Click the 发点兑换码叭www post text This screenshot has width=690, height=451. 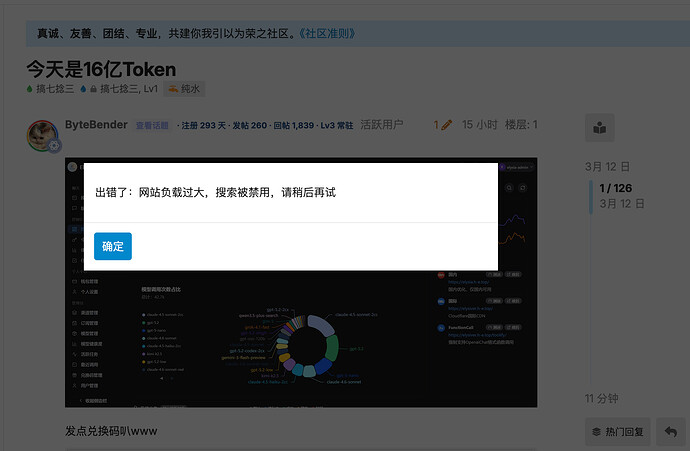111,431
